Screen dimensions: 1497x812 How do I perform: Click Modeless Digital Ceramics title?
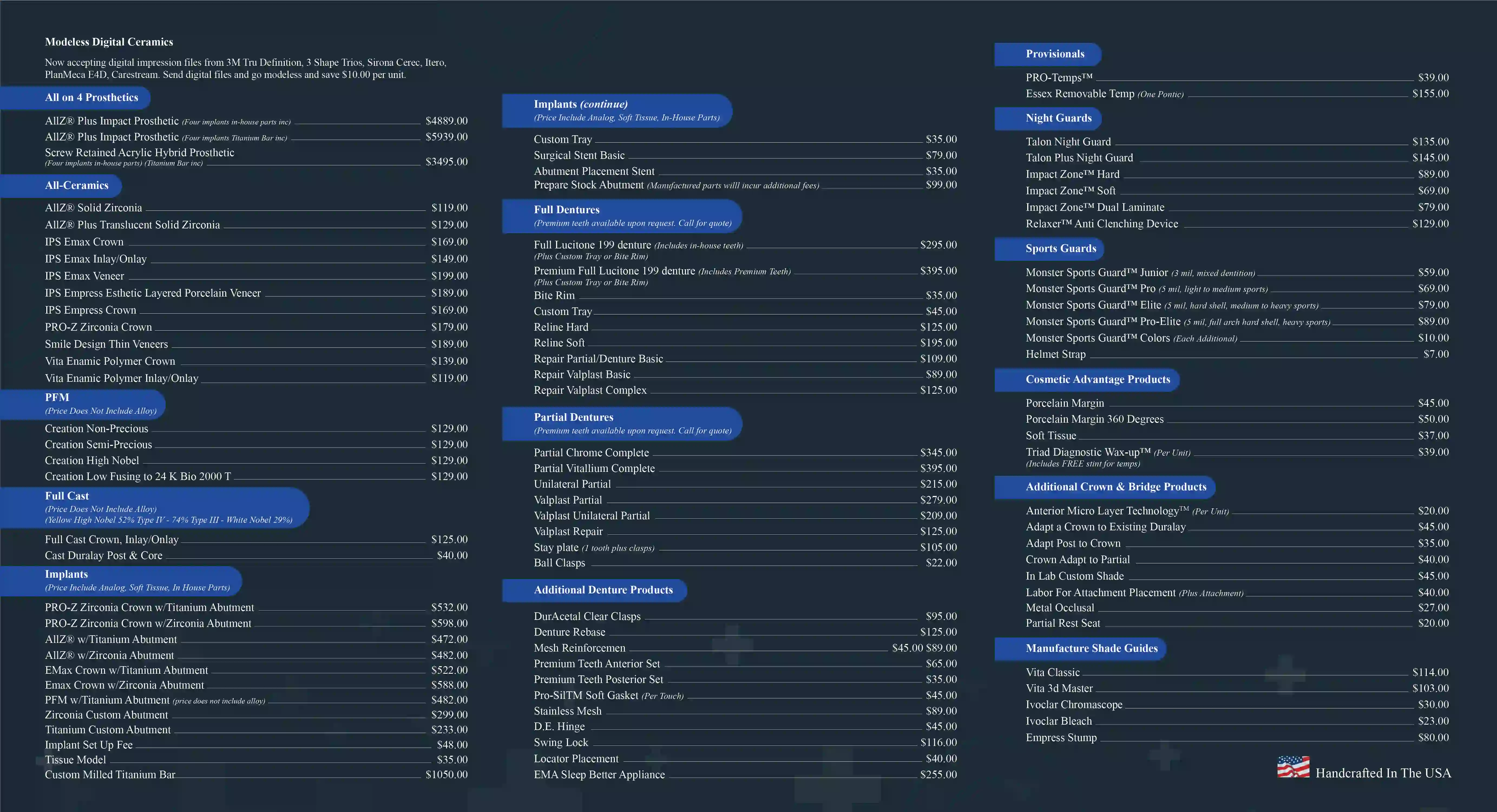pyautogui.click(x=109, y=42)
